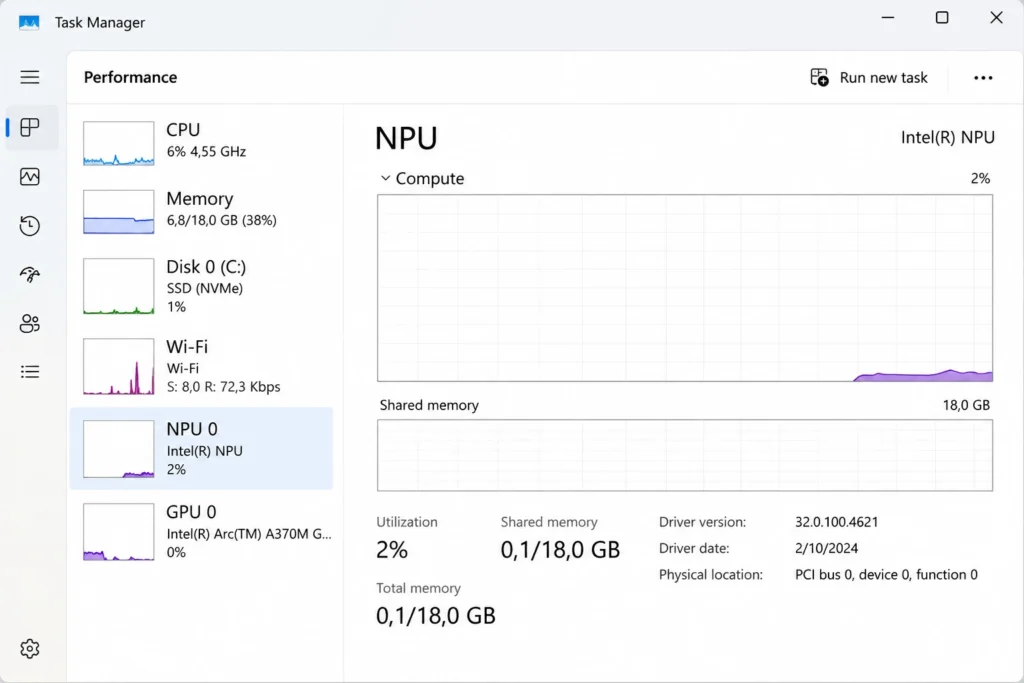Image resolution: width=1024 pixels, height=683 pixels.
Task: Click the 6,8/18,0 GB (38%) memory reading
Action: click(221, 220)
